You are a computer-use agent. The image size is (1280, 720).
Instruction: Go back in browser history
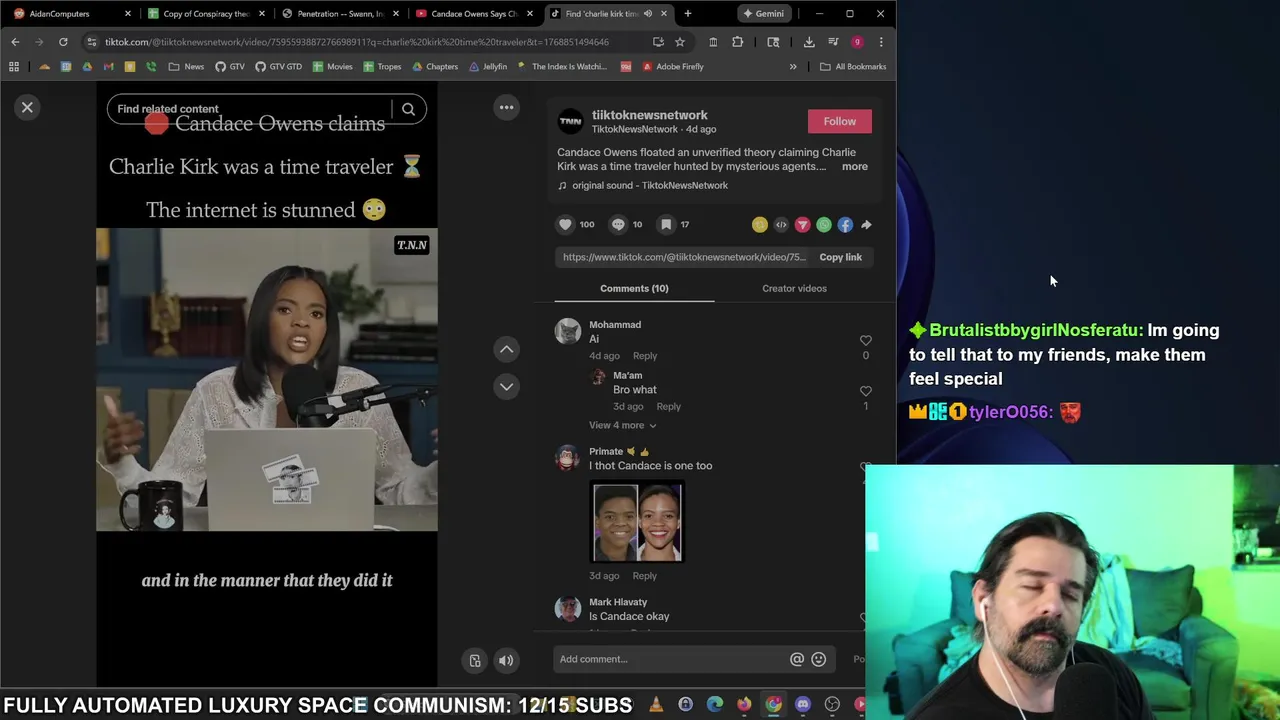click(x=15, y=42)
